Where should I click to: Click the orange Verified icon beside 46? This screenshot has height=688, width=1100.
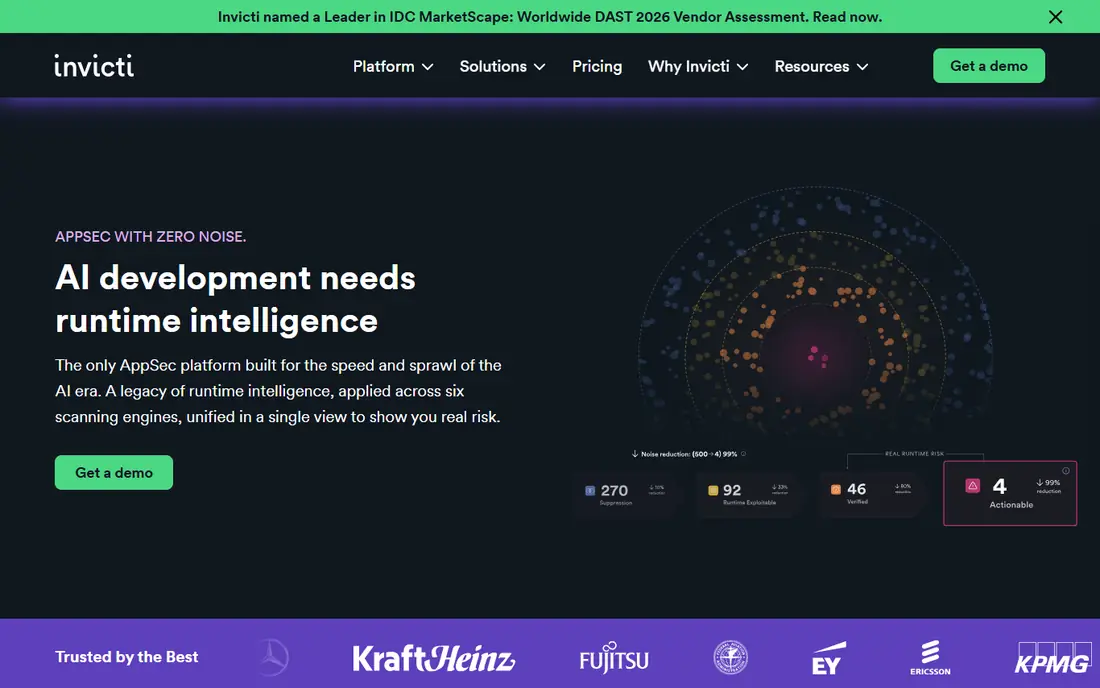click(x=836, y=490)
